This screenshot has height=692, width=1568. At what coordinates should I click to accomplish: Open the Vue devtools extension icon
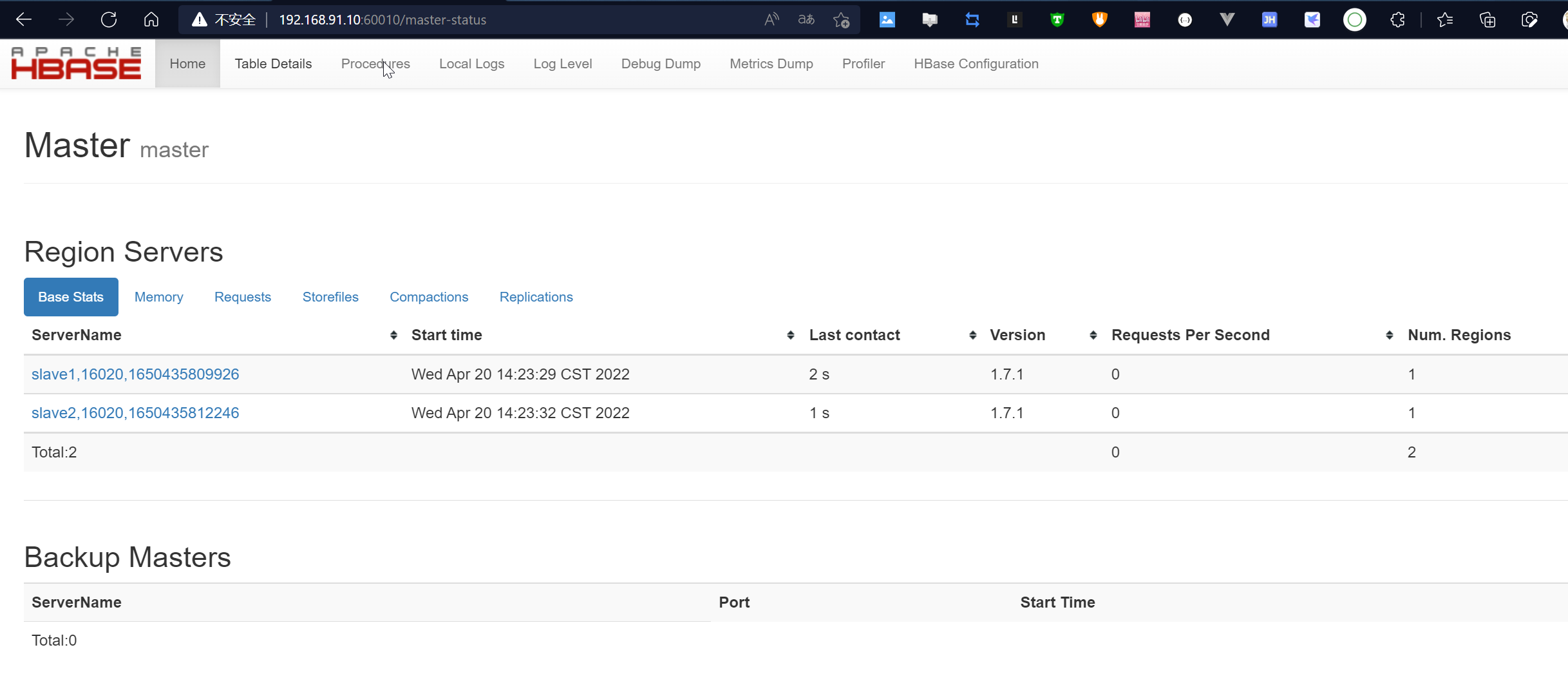(x=1227, y=20)
